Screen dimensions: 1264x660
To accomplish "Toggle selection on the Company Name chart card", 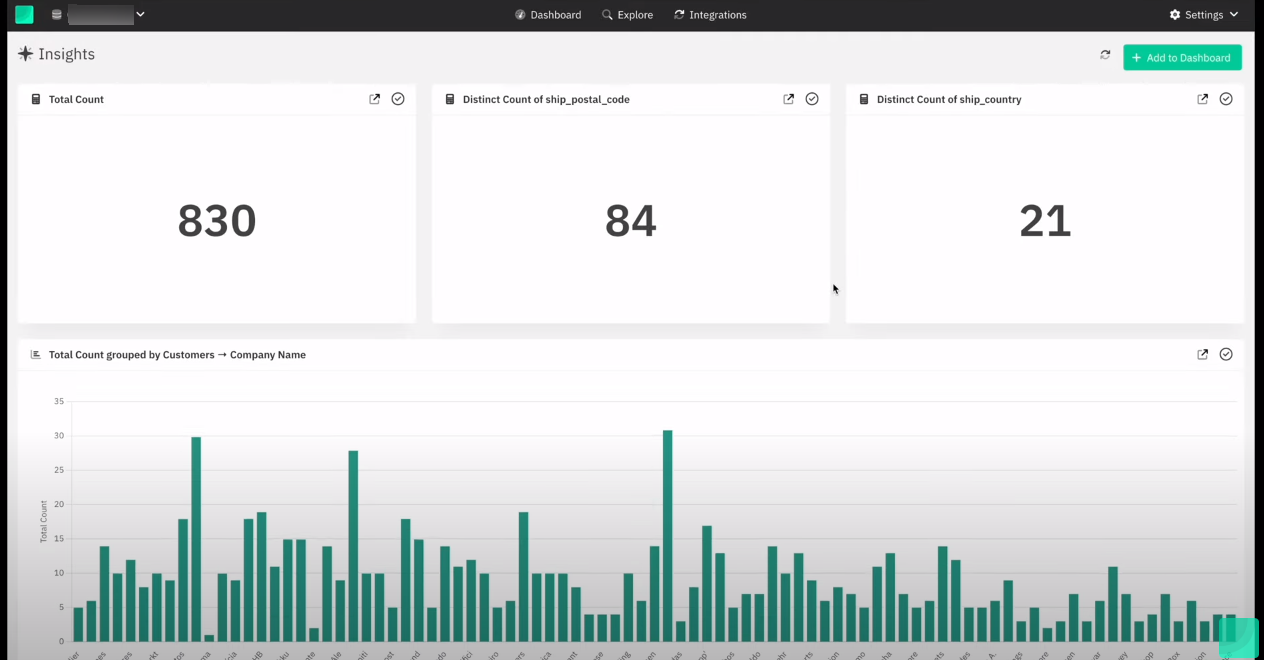I will (x=1225, y=354).
